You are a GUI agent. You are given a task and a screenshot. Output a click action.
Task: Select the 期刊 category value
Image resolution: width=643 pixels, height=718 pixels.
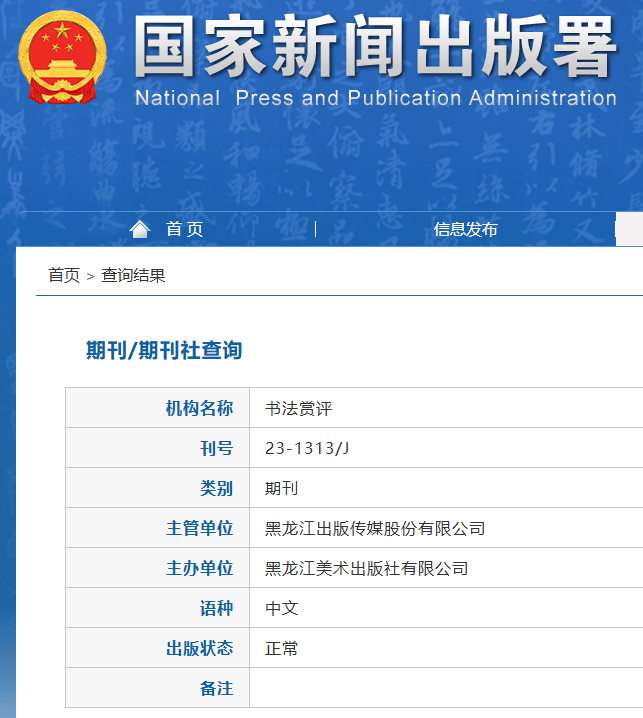tap(281, 488)
